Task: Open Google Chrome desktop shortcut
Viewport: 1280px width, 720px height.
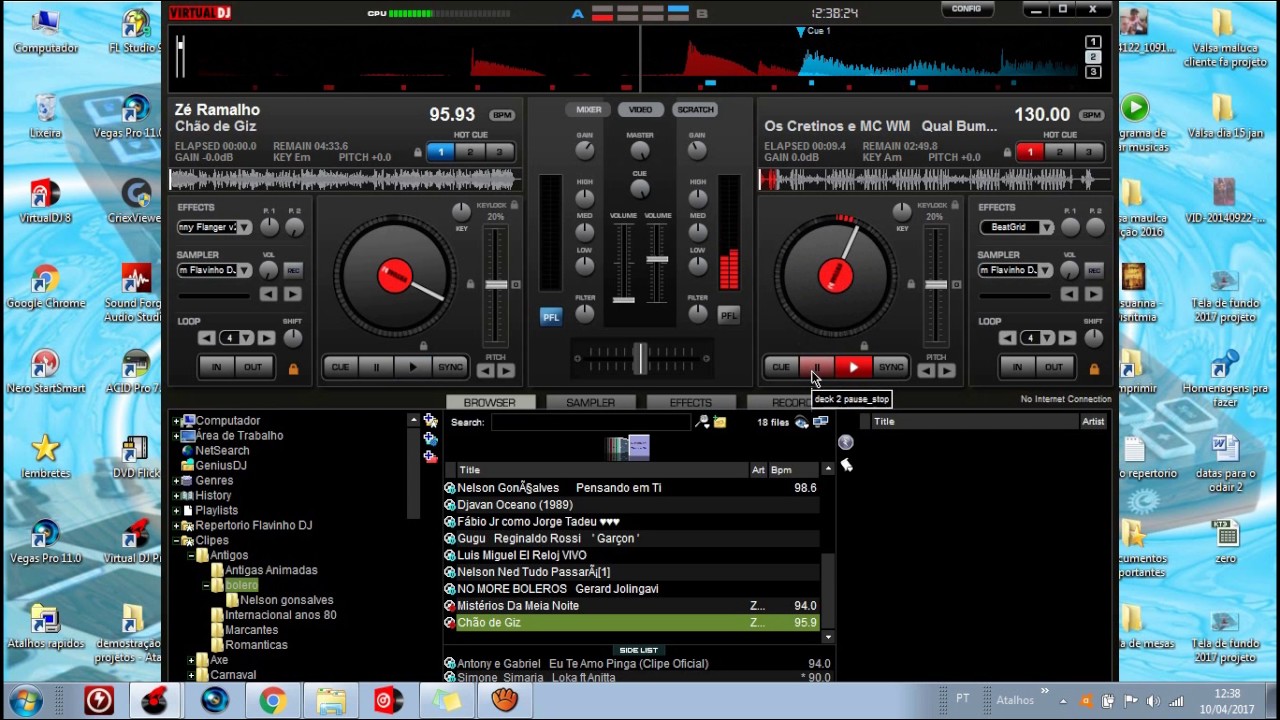Action: tap(45, 285)
